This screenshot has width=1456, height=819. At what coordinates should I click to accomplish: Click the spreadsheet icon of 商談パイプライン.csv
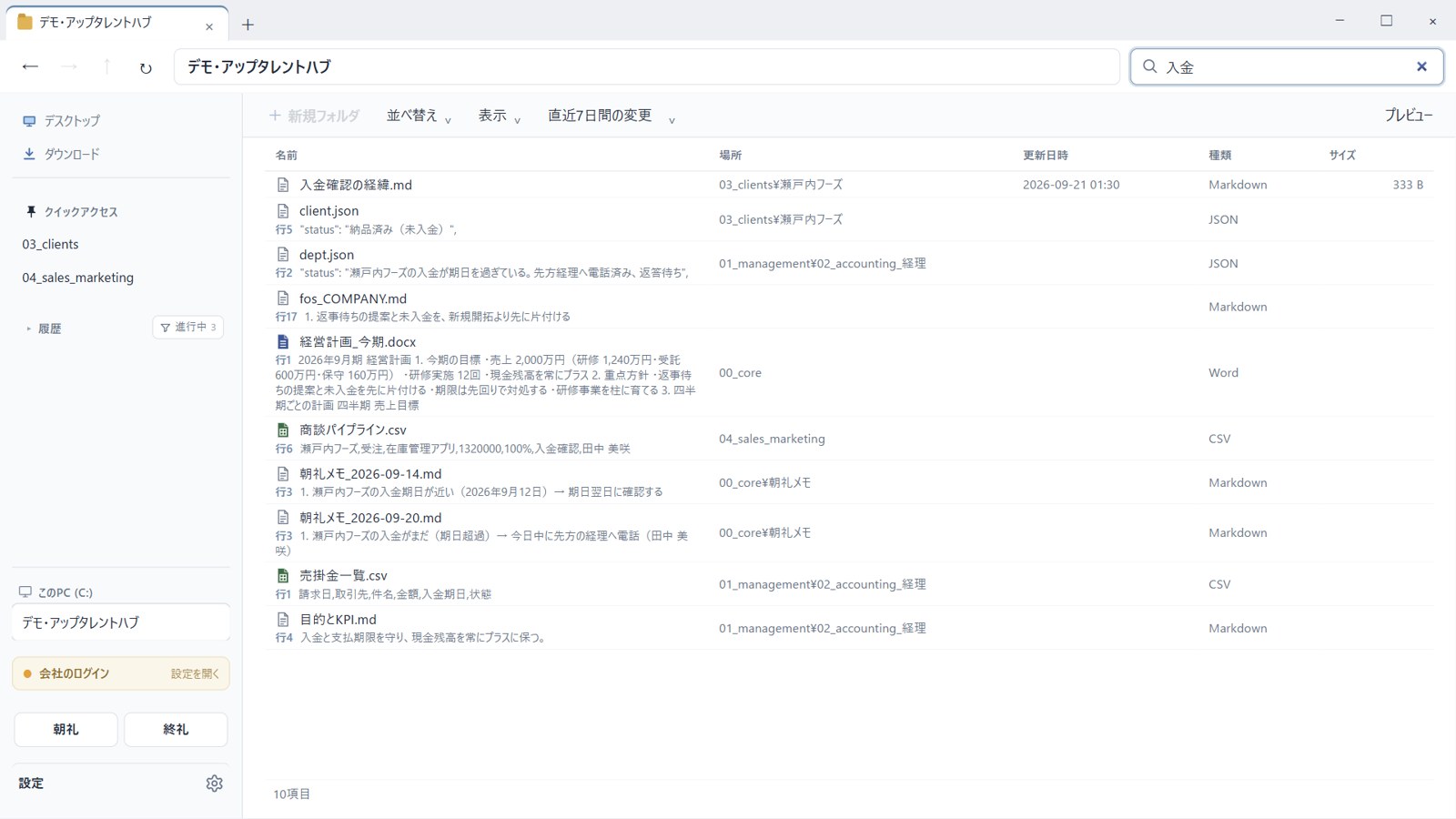(283, 430)
